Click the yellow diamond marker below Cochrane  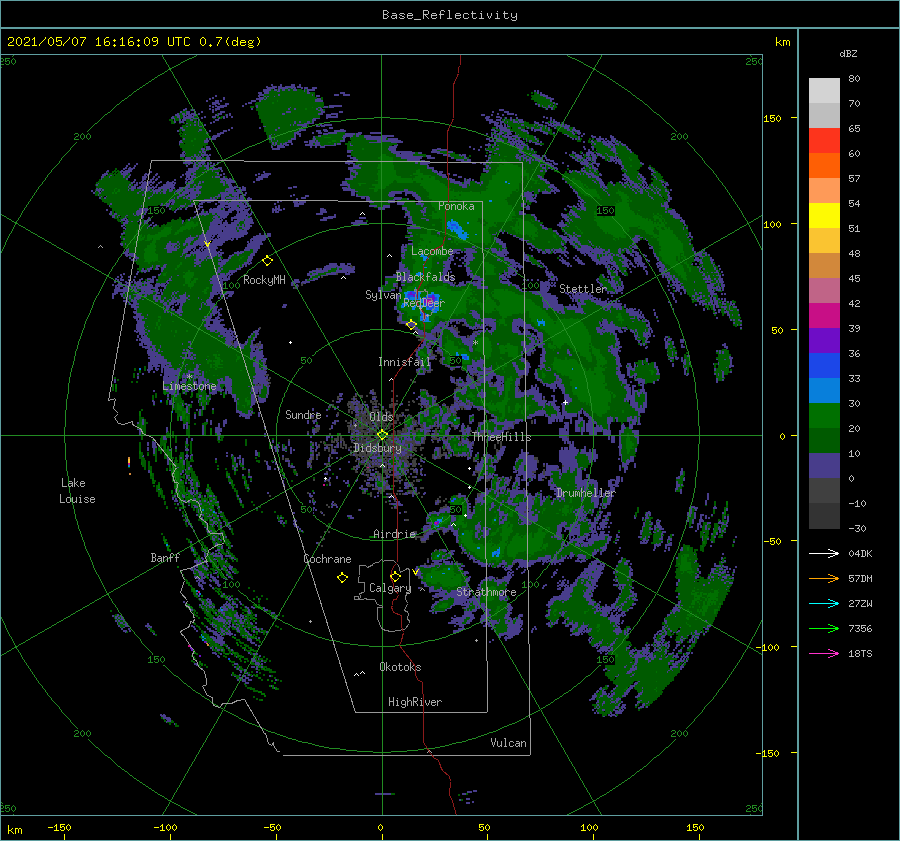342,578
